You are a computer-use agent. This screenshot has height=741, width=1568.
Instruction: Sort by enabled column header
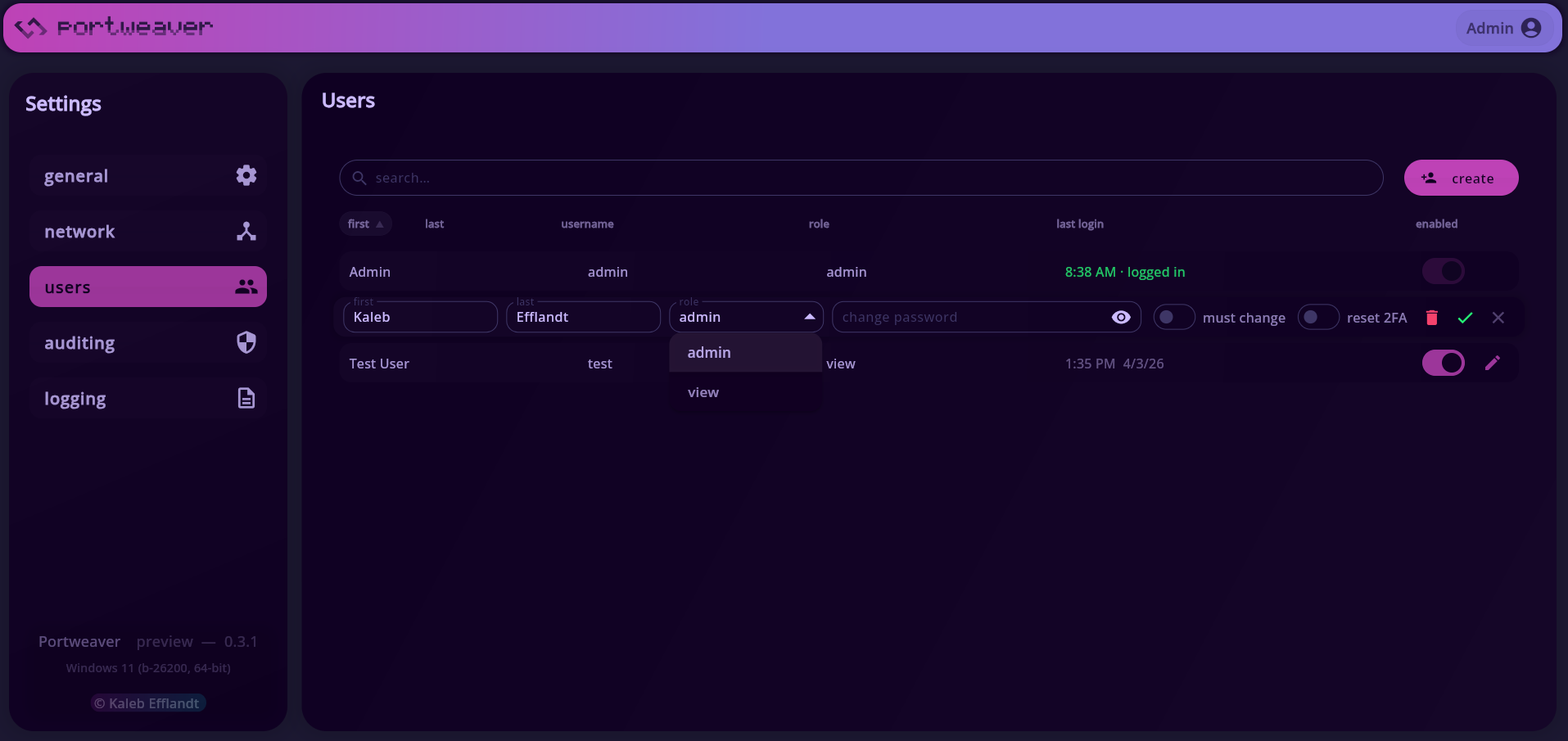(1436, 224)
